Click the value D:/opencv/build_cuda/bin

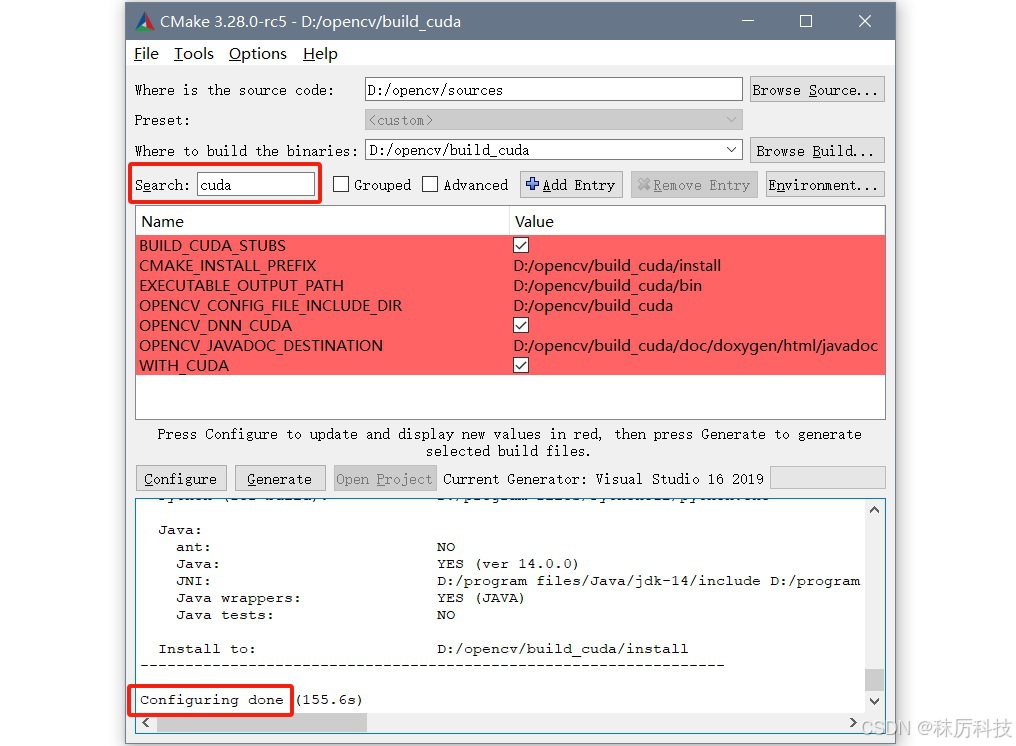[x=607, y=286]
